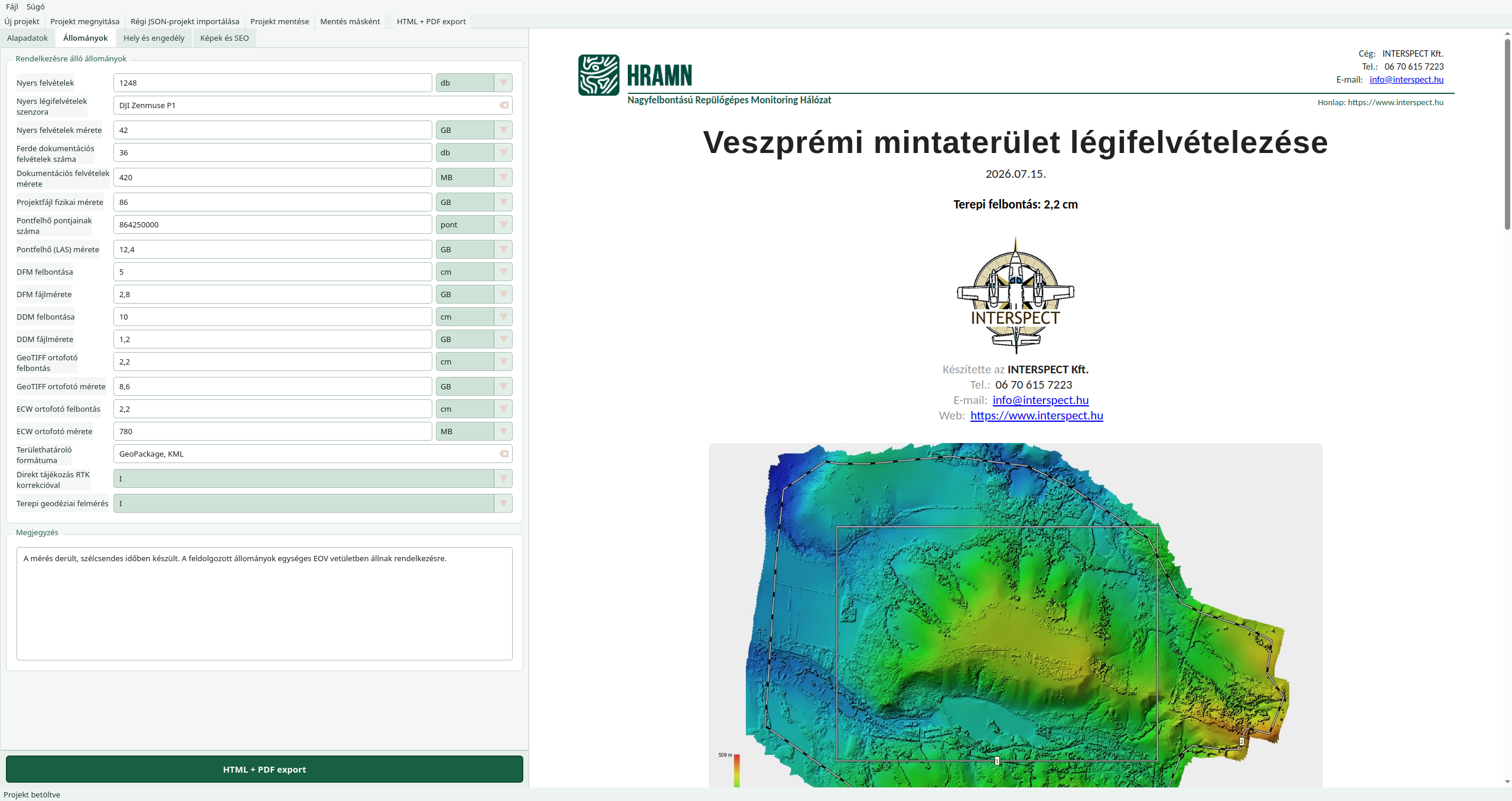Click the DFM felbontása value field
Viewport: 1512px width, 801px height.
click(273, 272)
